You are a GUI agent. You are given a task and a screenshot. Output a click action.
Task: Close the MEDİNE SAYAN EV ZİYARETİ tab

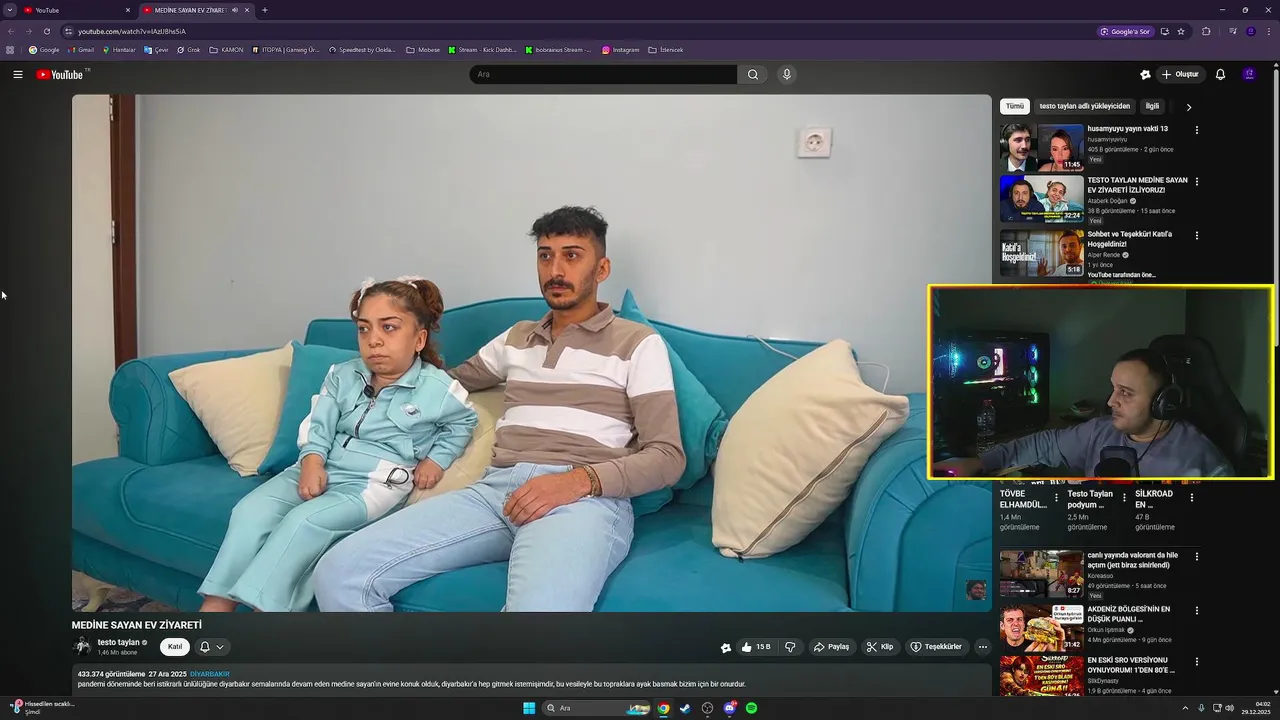[x=247, y=10]
